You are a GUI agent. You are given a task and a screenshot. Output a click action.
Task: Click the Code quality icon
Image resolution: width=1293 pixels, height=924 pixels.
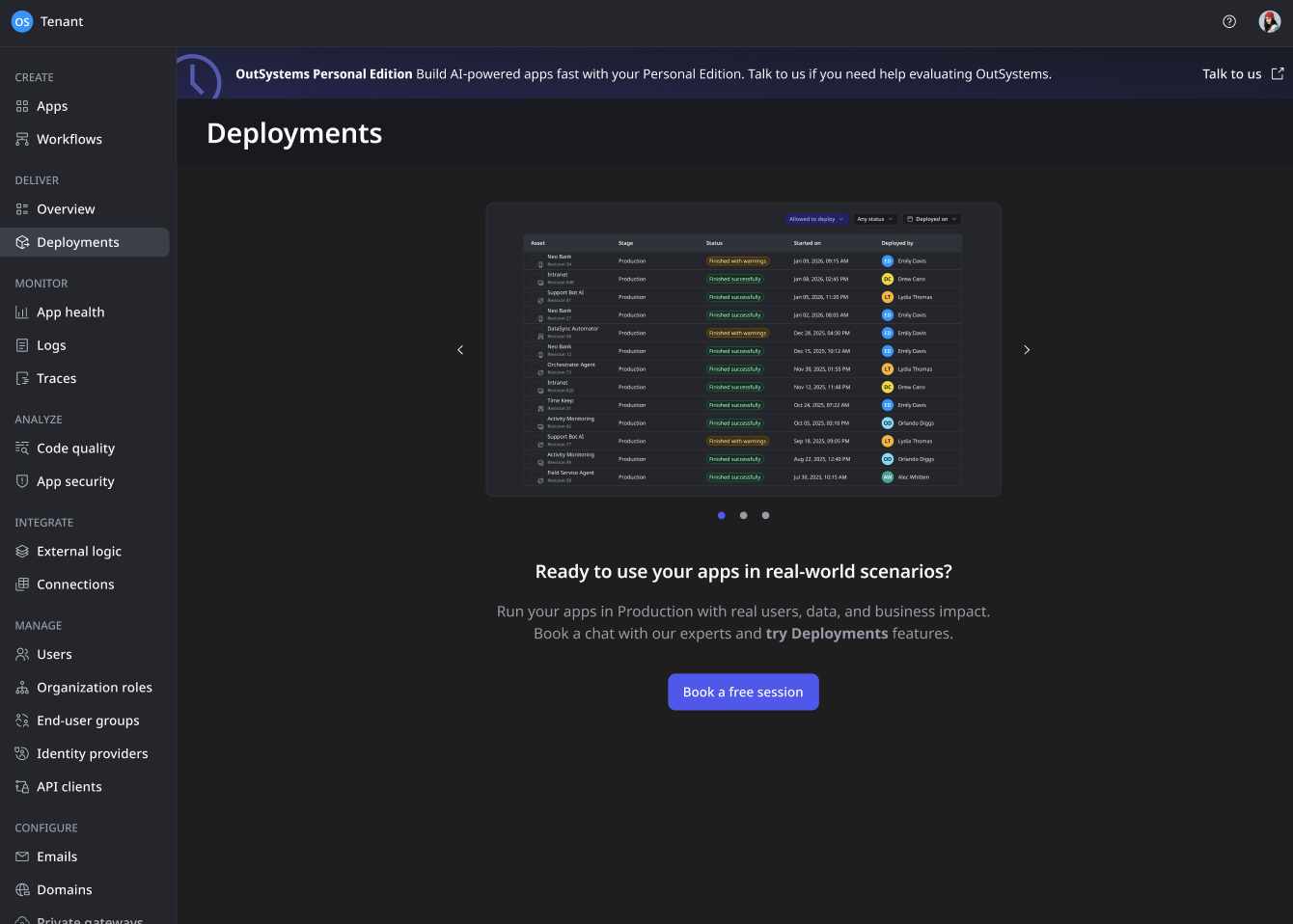click(22, 448)
